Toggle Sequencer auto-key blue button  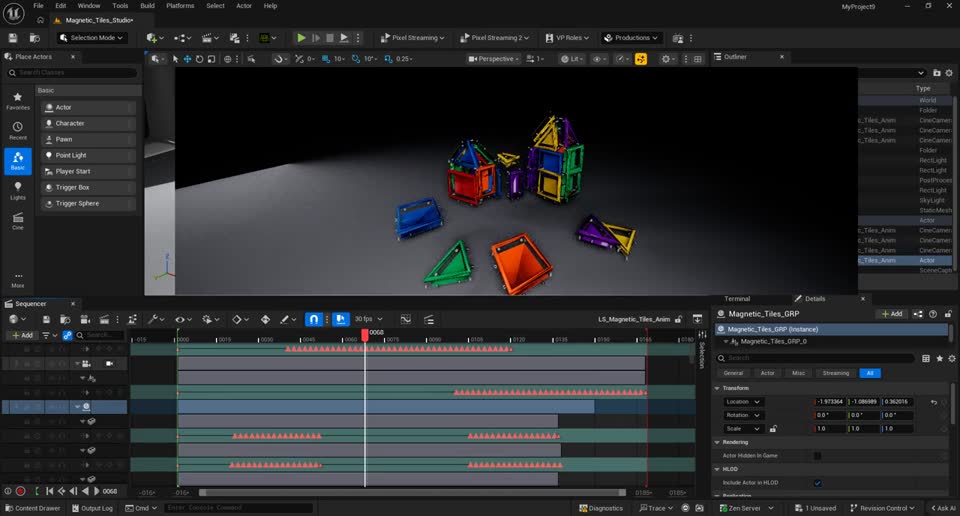coord(341,320)
